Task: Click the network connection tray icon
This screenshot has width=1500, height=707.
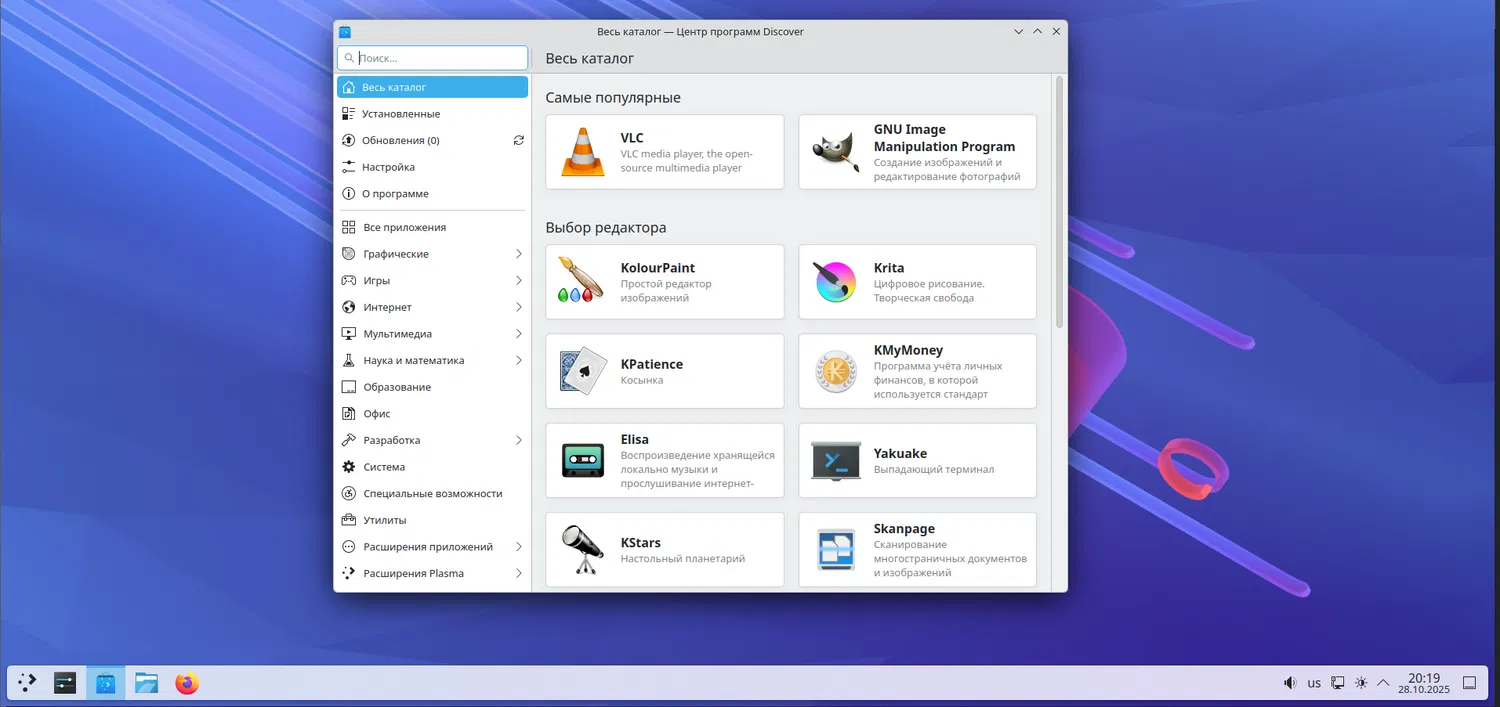Action: pos(1338,683)
